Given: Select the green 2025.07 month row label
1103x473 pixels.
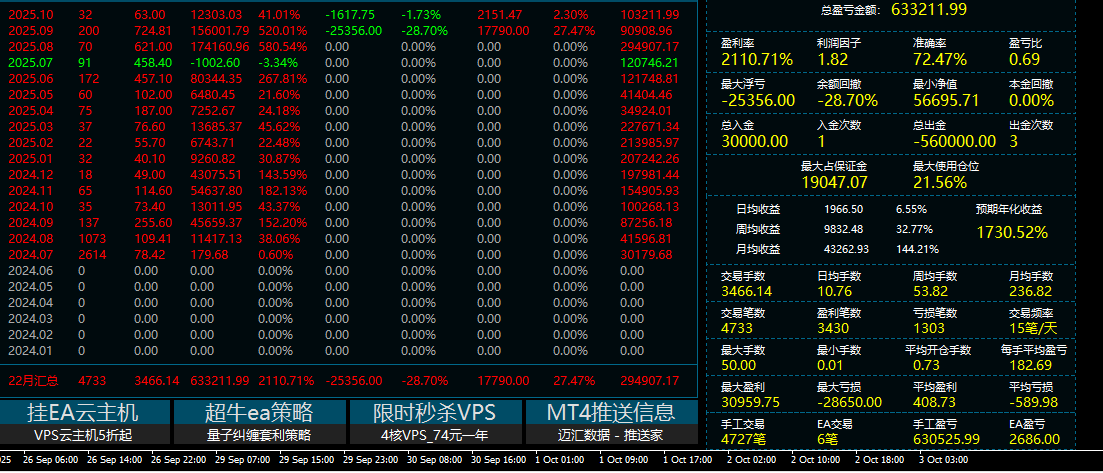Looking at the screenshot, I should (x=30, y=63).
